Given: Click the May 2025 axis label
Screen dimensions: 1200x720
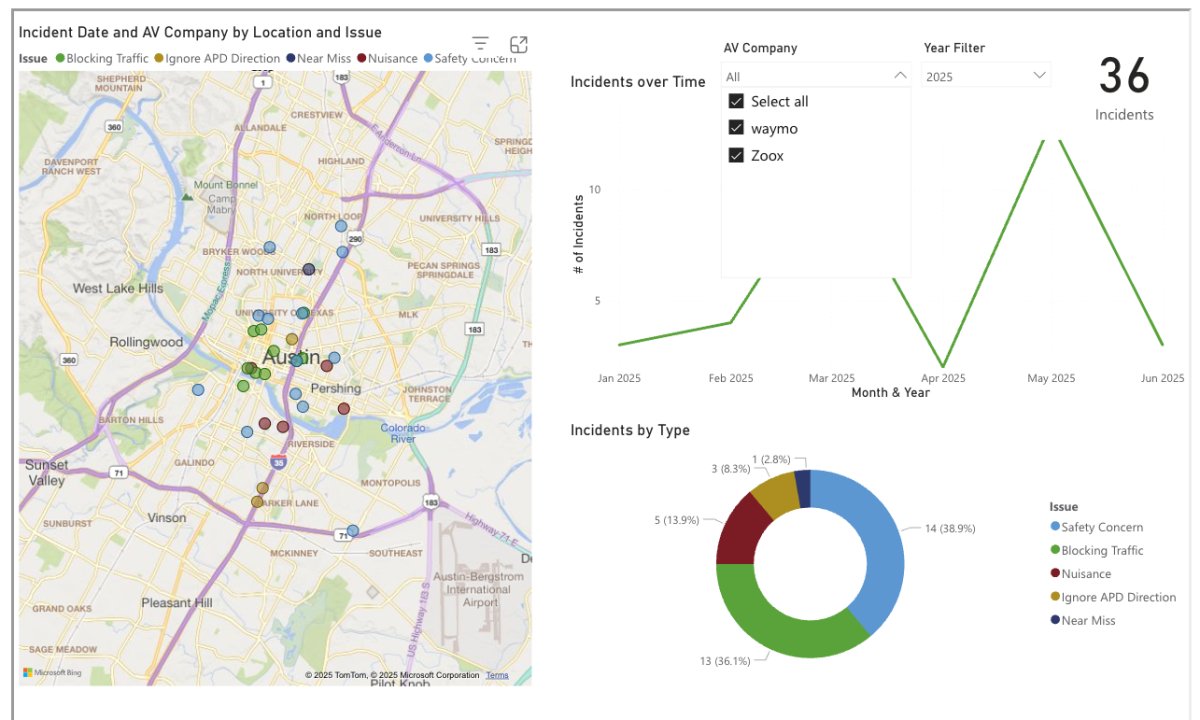Looking at the screenshot, I should point(1051,379).
